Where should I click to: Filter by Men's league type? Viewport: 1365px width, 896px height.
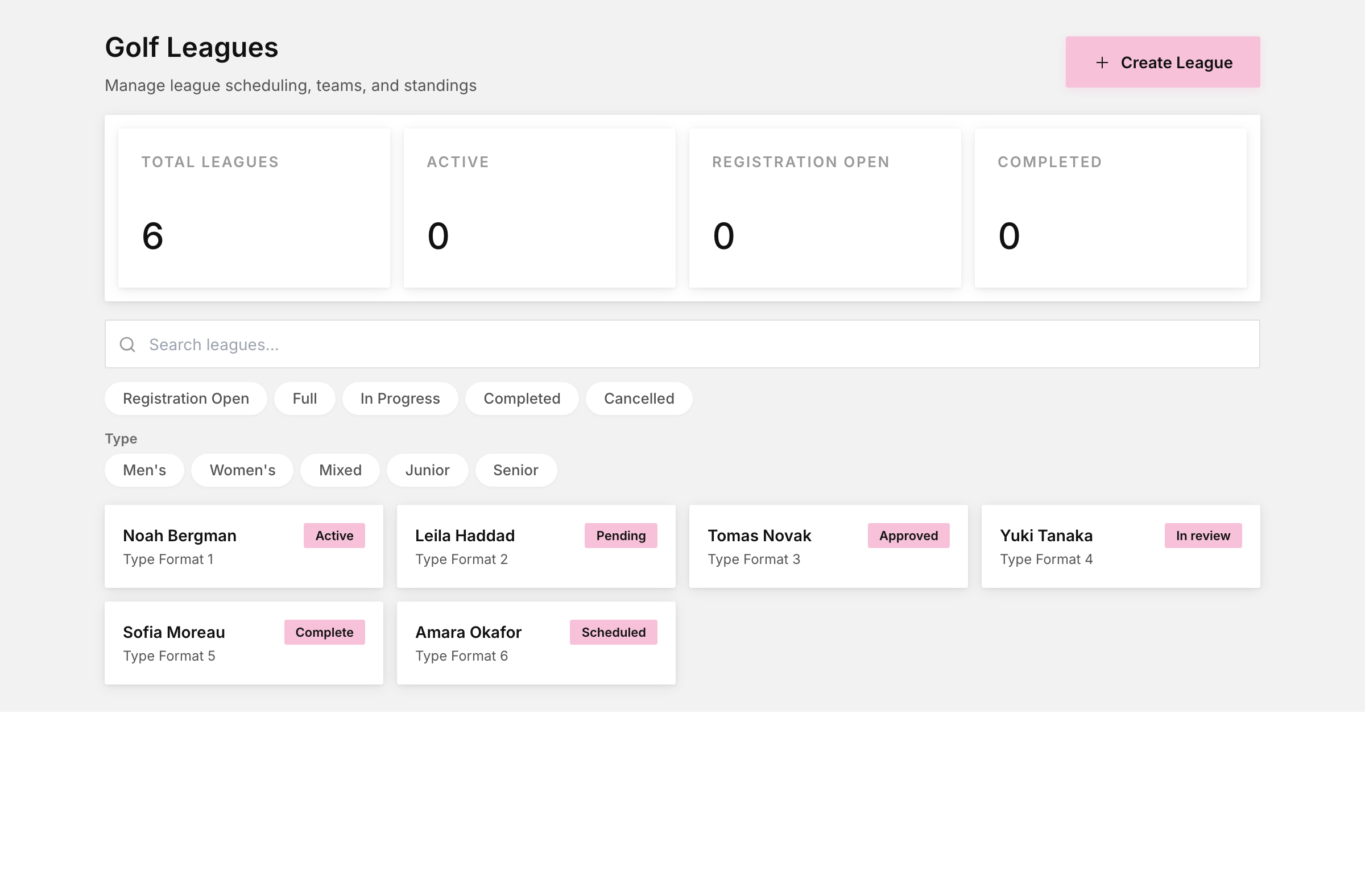point(144,470)
